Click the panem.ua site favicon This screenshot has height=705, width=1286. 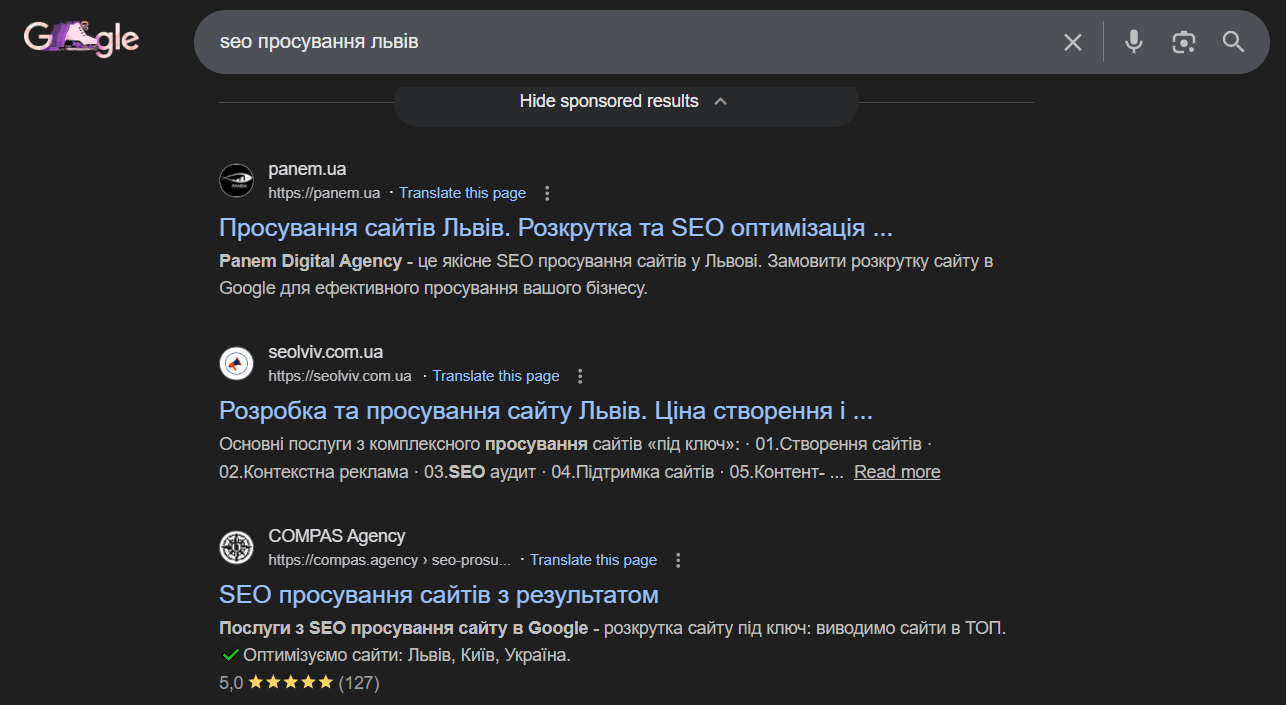pyautogui.click(x=236, y=180)
